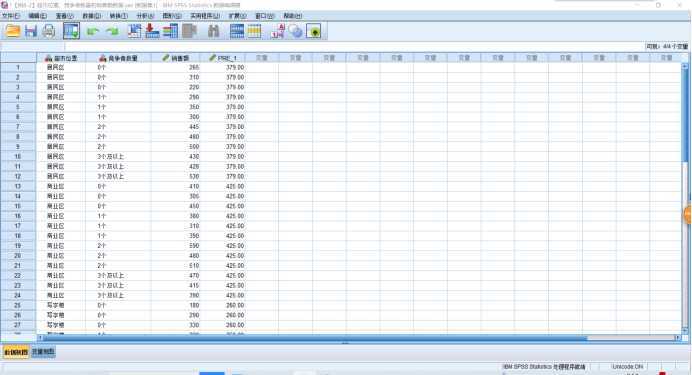
Task: Click the sales value 445 in row 7
Action: click(x=176, y=127)
